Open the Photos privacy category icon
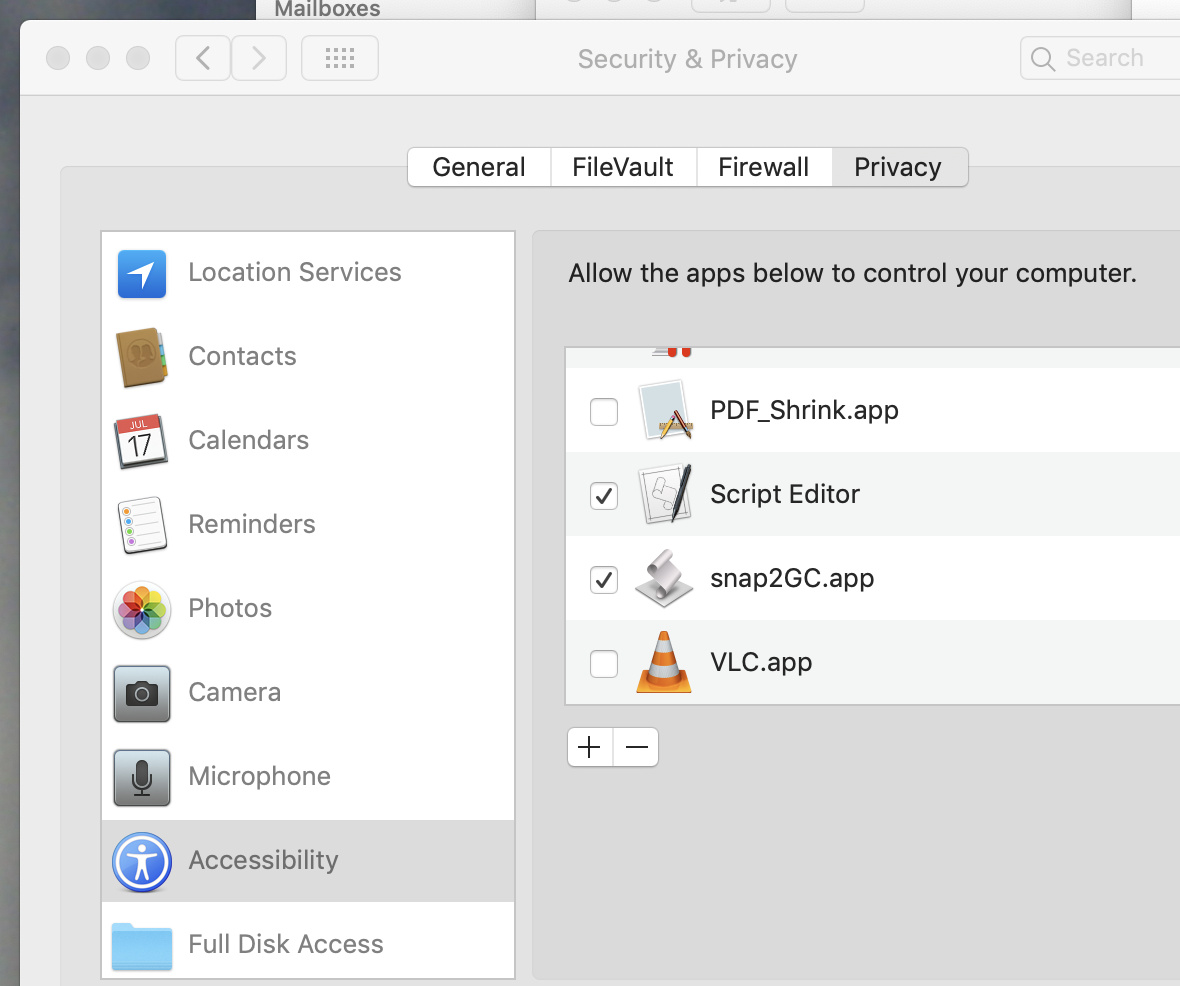 142,609
